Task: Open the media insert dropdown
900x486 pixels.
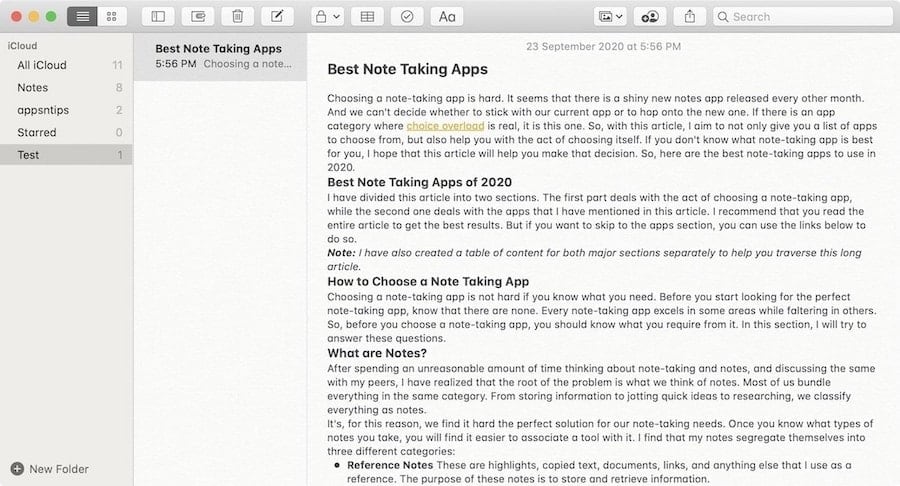Action: (x=609, y=16)
